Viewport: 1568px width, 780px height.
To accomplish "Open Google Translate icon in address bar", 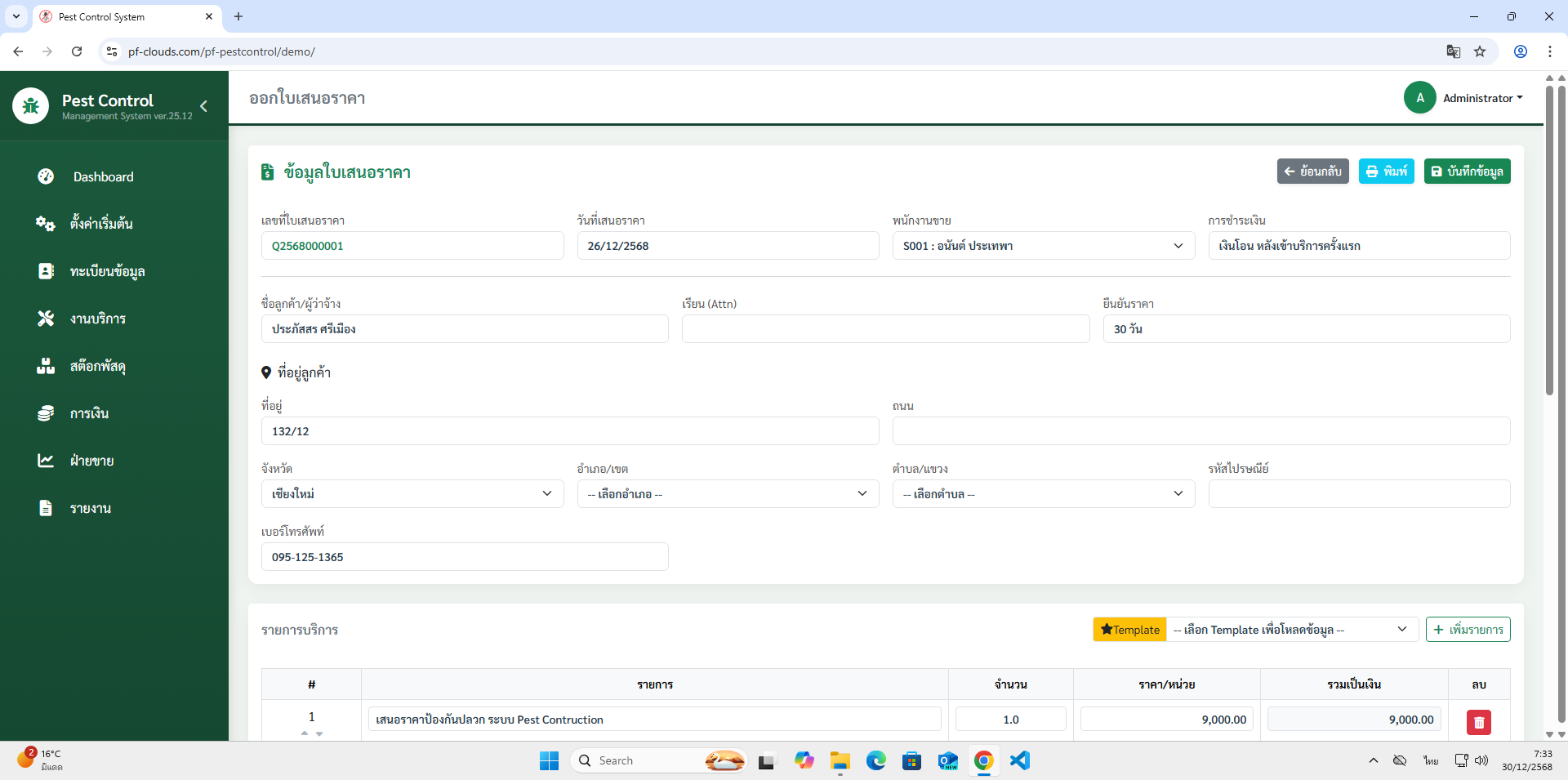I will coord(1454,51).
